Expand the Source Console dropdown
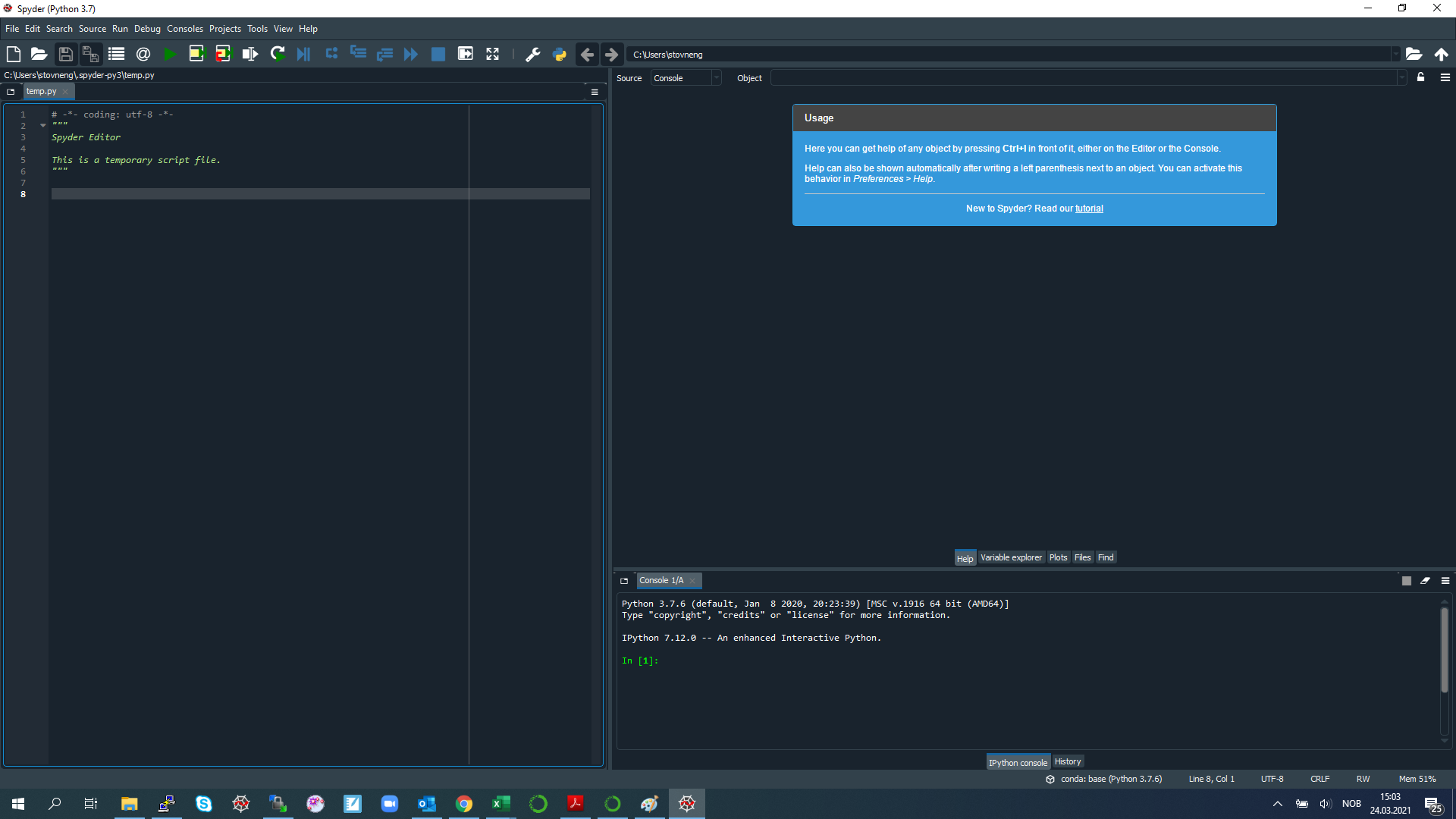This screenshot has height=819, width=1456. 716,78
